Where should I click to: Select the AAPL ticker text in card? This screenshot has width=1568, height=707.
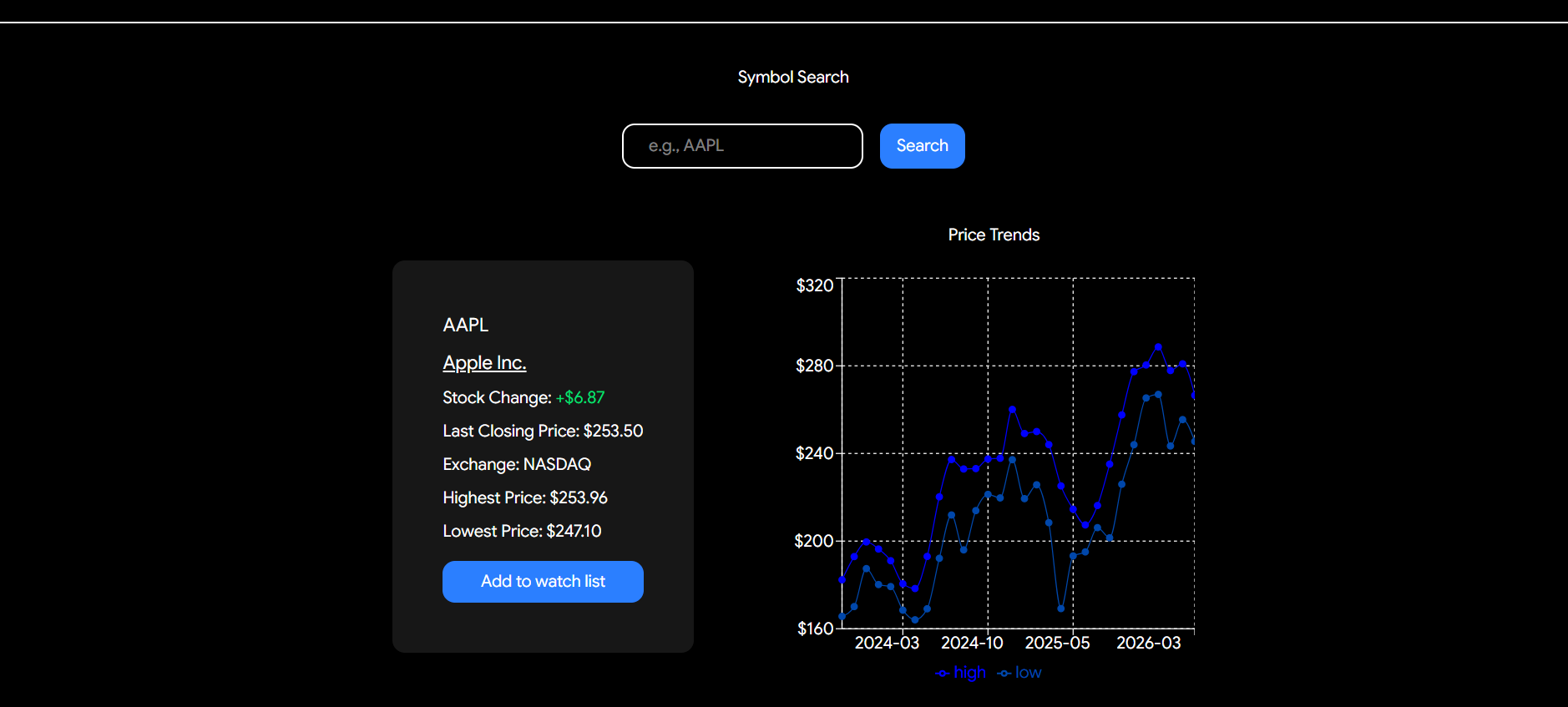465,326
